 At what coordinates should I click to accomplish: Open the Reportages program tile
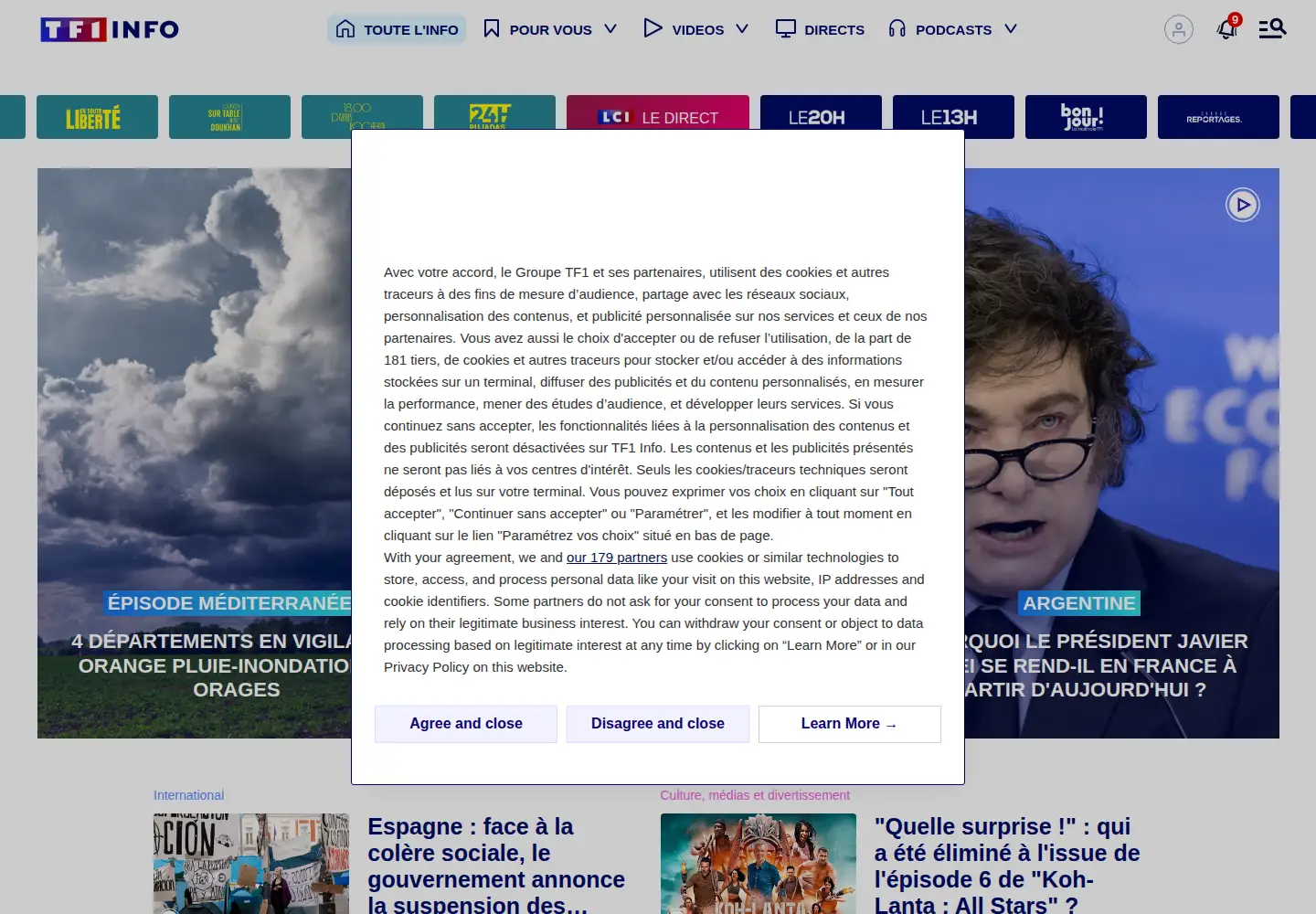1218,117
